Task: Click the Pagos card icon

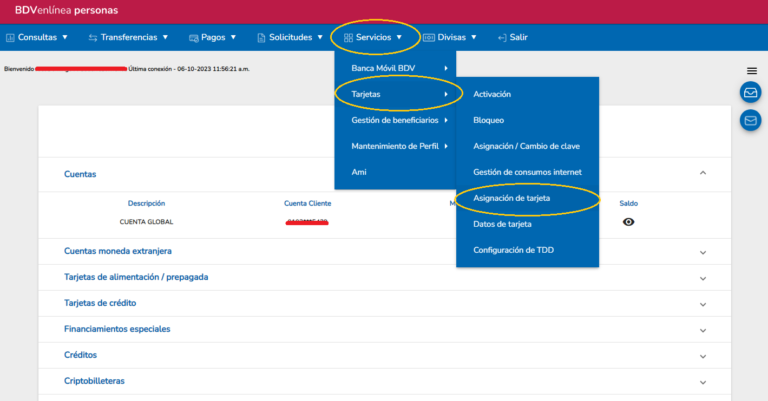Action: [x=193, y=38]
